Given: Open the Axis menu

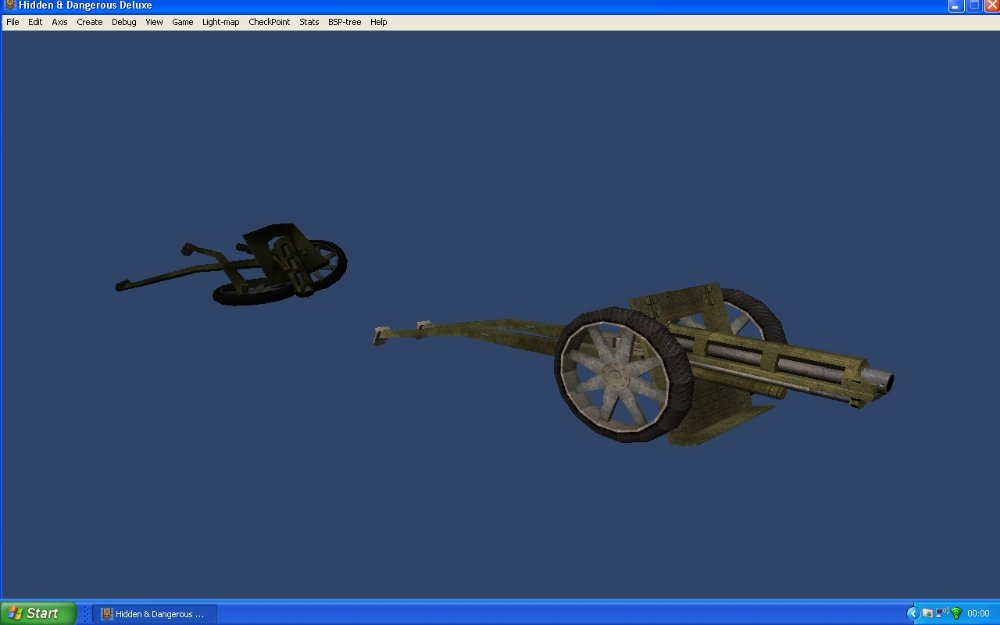Looking at the screenshot, I should (x=59, y=22).
